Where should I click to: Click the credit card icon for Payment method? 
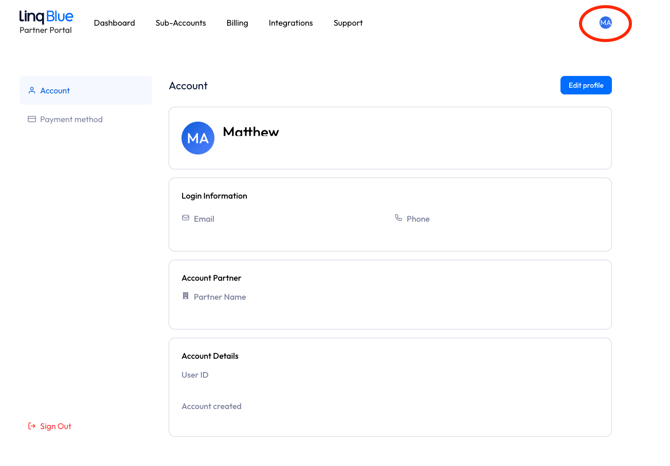point(32,120)
